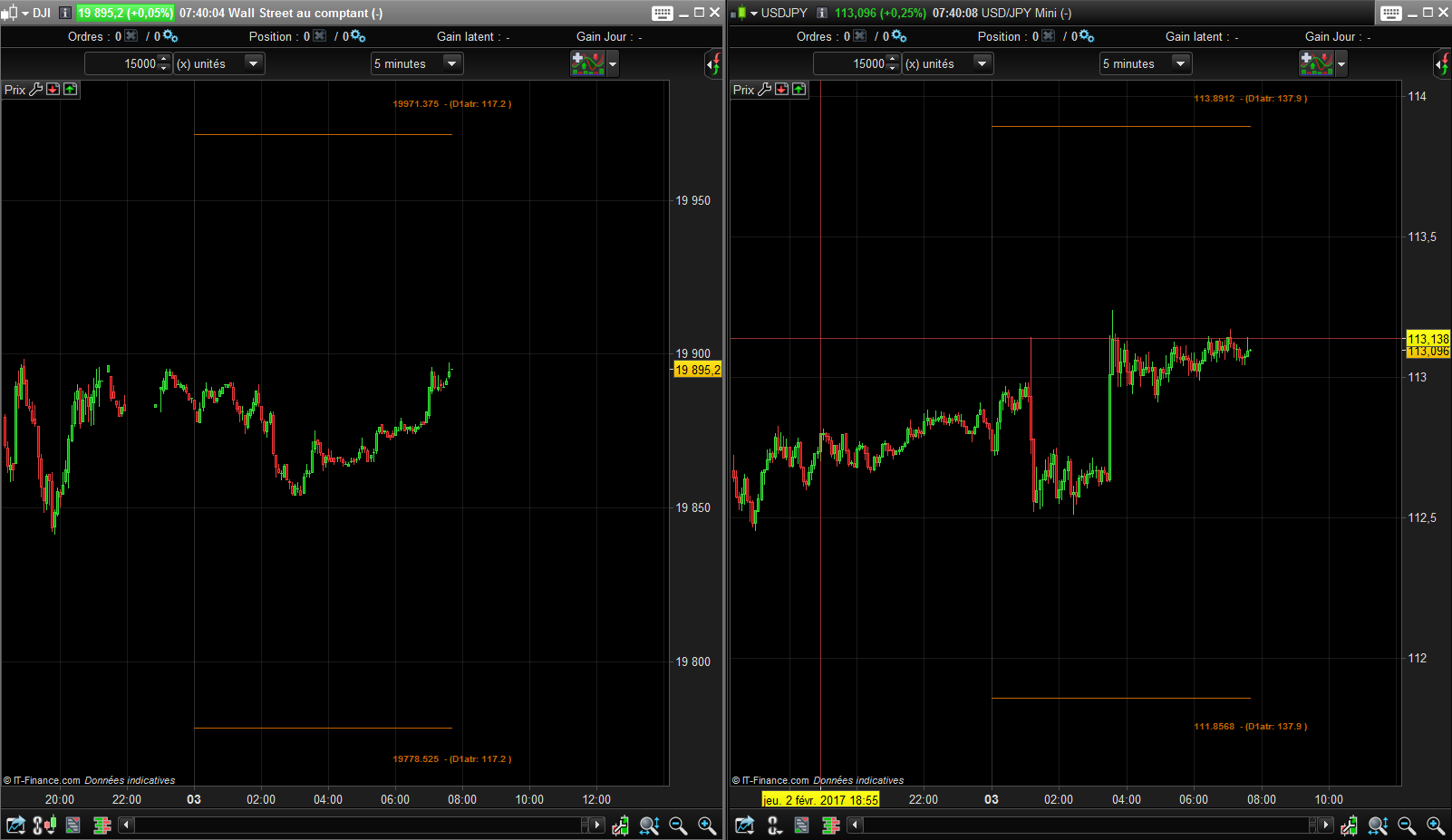Open order settings gears in USDJPY window

point(899,36)
